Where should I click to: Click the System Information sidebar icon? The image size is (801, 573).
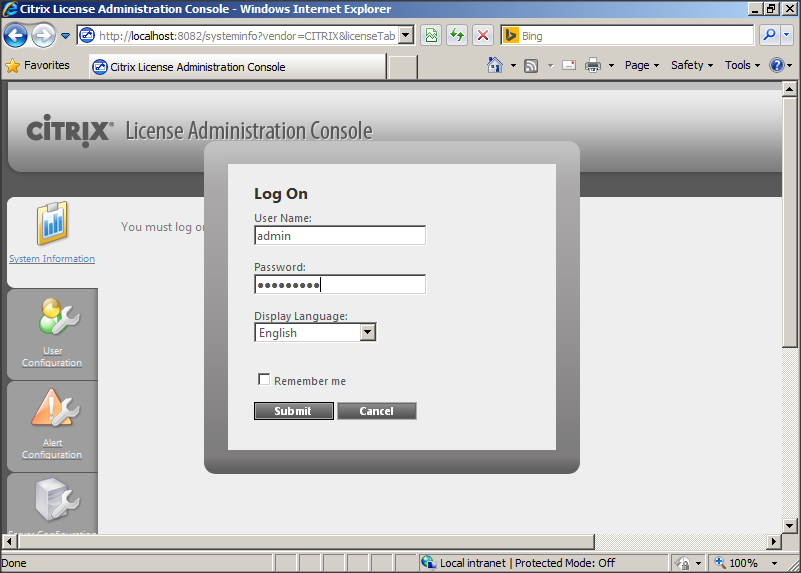(52, 224)
